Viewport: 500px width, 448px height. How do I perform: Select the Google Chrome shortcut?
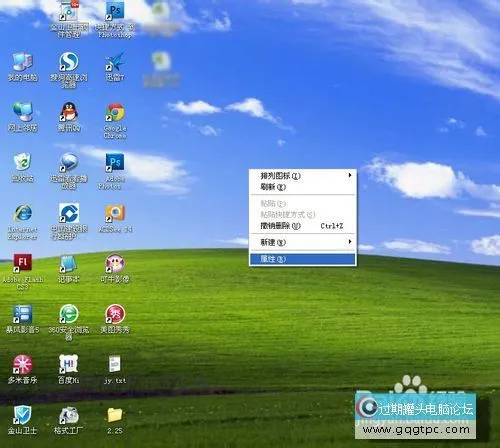tap(115, 121)
